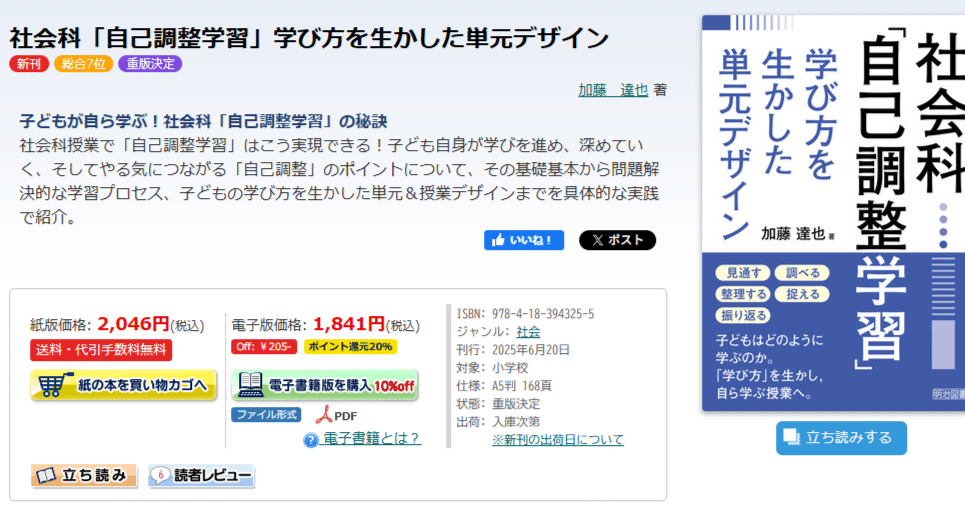
Task: Click the 仕様: A5判 168頁 text
Action: [504, 386]
